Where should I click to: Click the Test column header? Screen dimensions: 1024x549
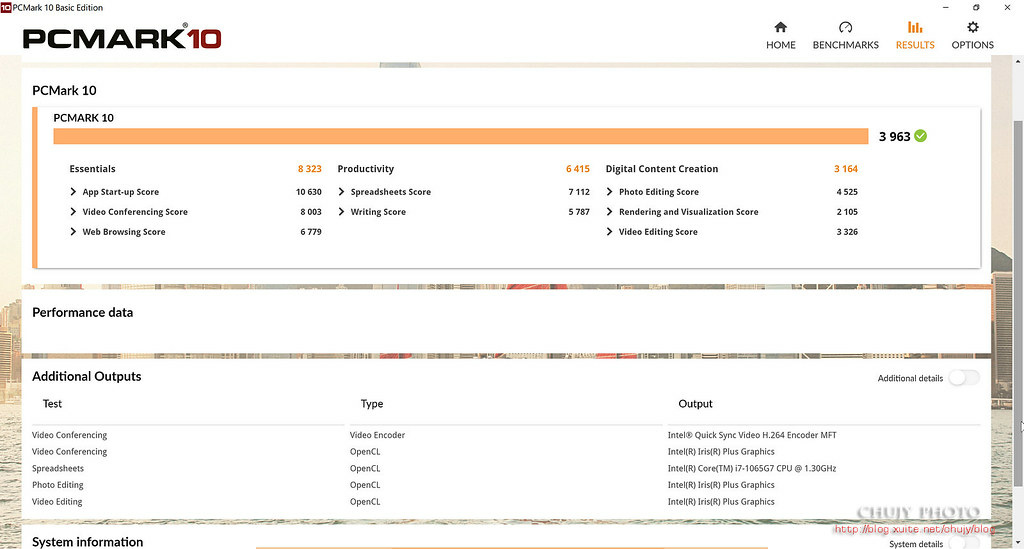point(52,404)
